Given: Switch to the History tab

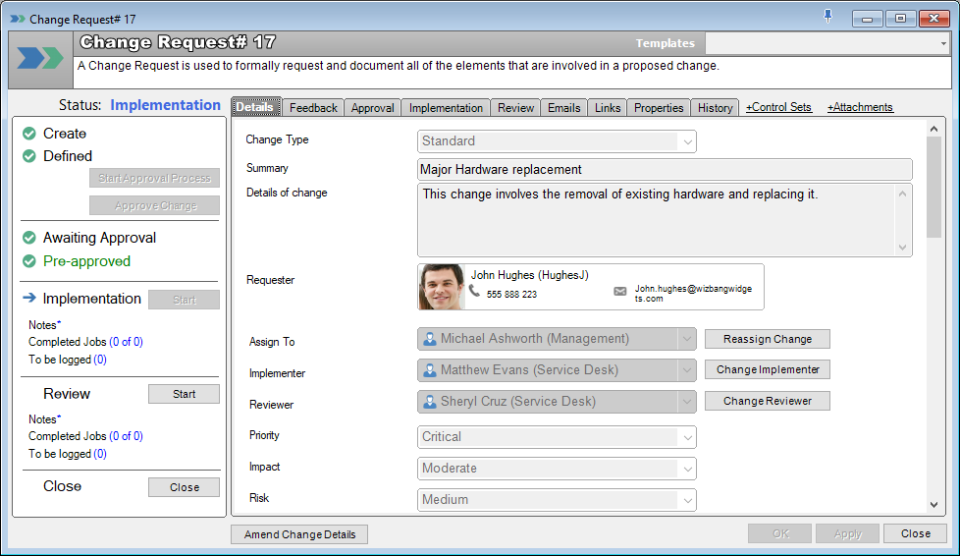Looking at the screenshot, I should pyautogui.click(x=714, y=108).
